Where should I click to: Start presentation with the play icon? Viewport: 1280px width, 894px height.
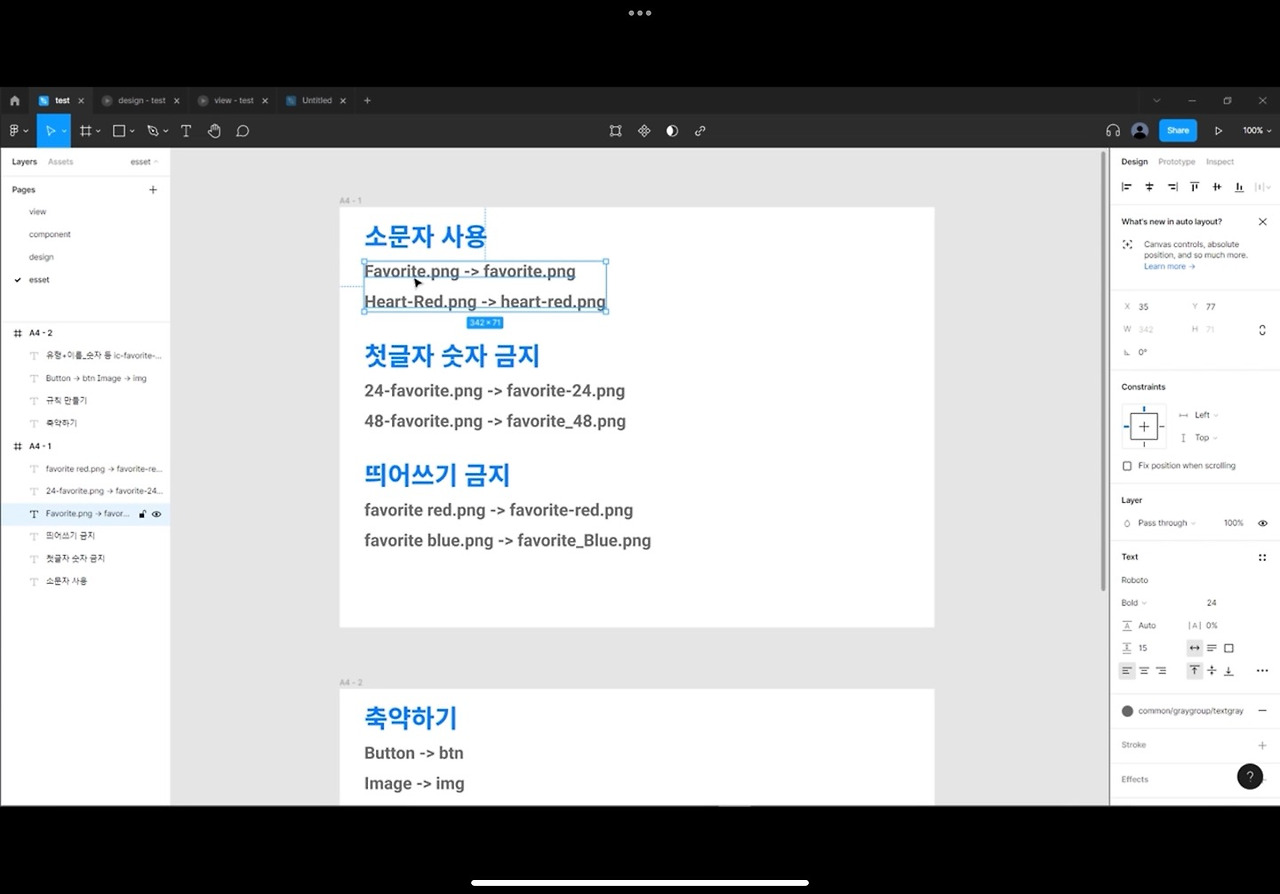point(1218,131)
